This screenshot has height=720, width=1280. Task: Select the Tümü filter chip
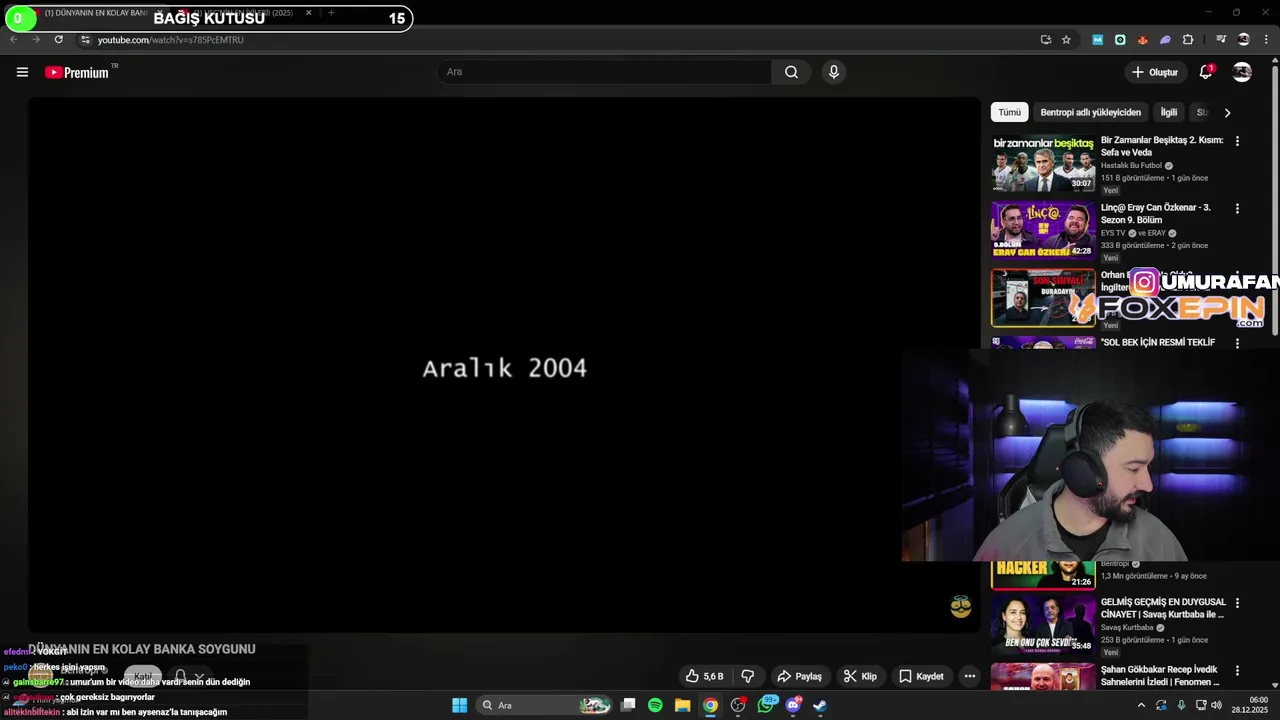[1010, 112]
